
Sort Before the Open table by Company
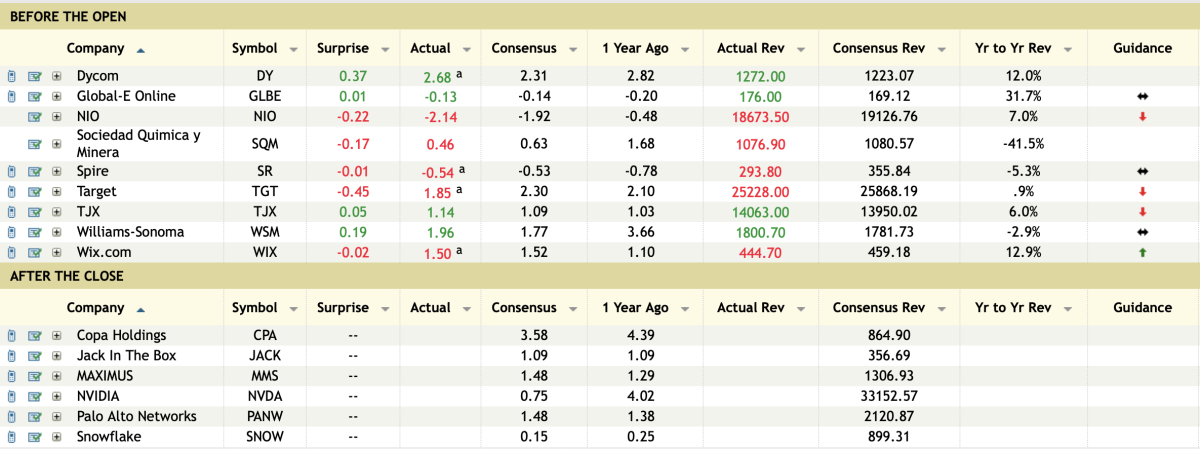point(96,48)
